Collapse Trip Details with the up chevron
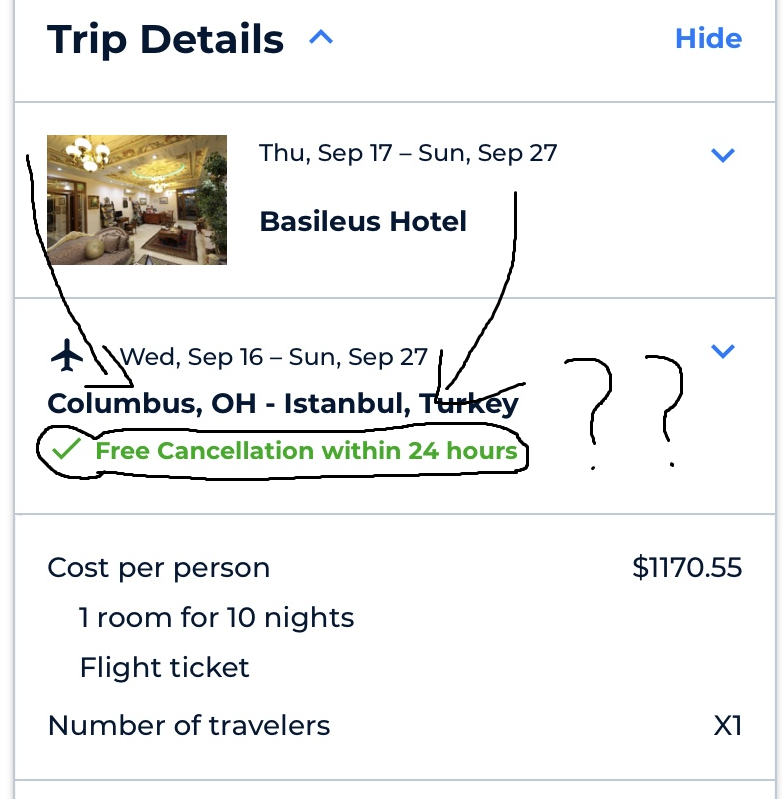Viewport: 783px width, 799px height. (x=321, y=38)
